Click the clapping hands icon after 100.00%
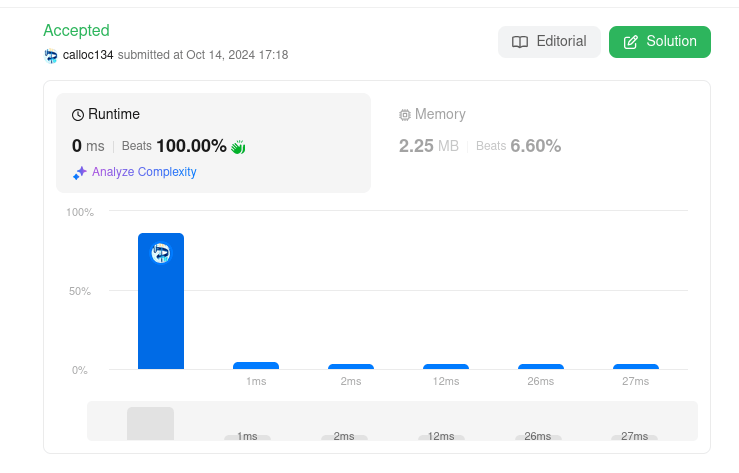The height and width of the screenshot is (473, 739). tap(238, 147)
